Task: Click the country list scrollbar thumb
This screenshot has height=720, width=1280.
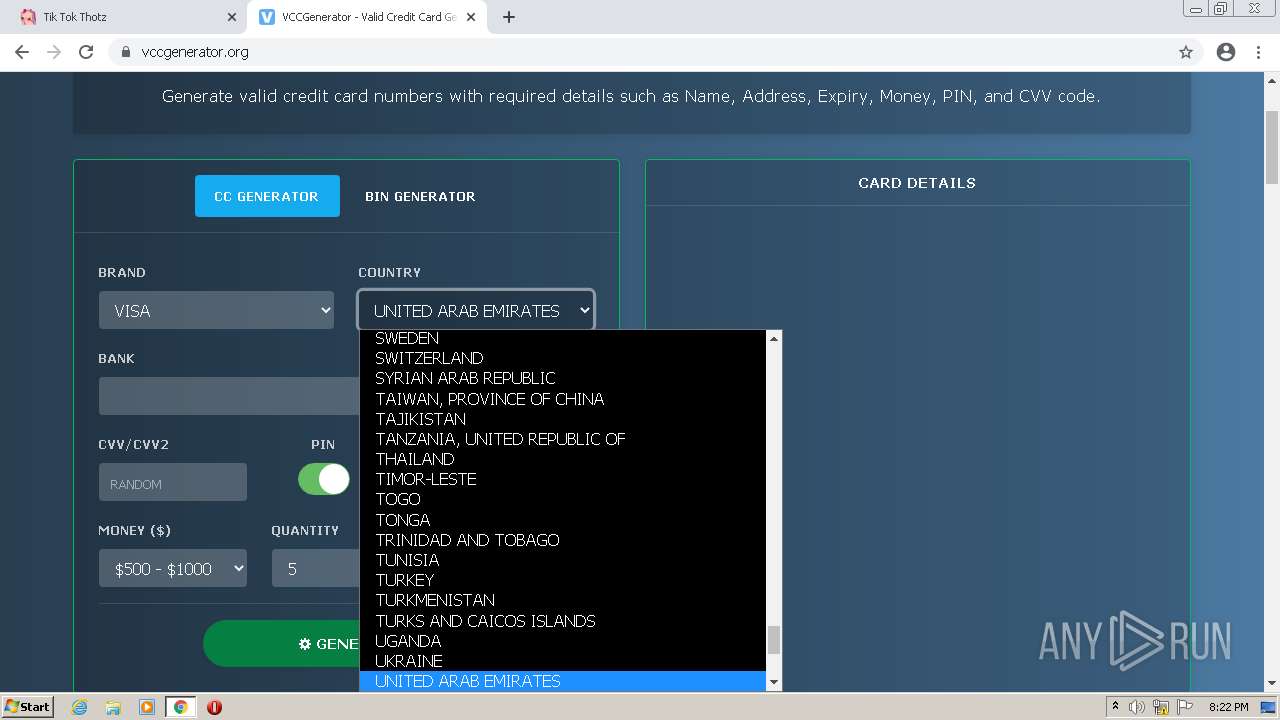Action: (773, 640)
